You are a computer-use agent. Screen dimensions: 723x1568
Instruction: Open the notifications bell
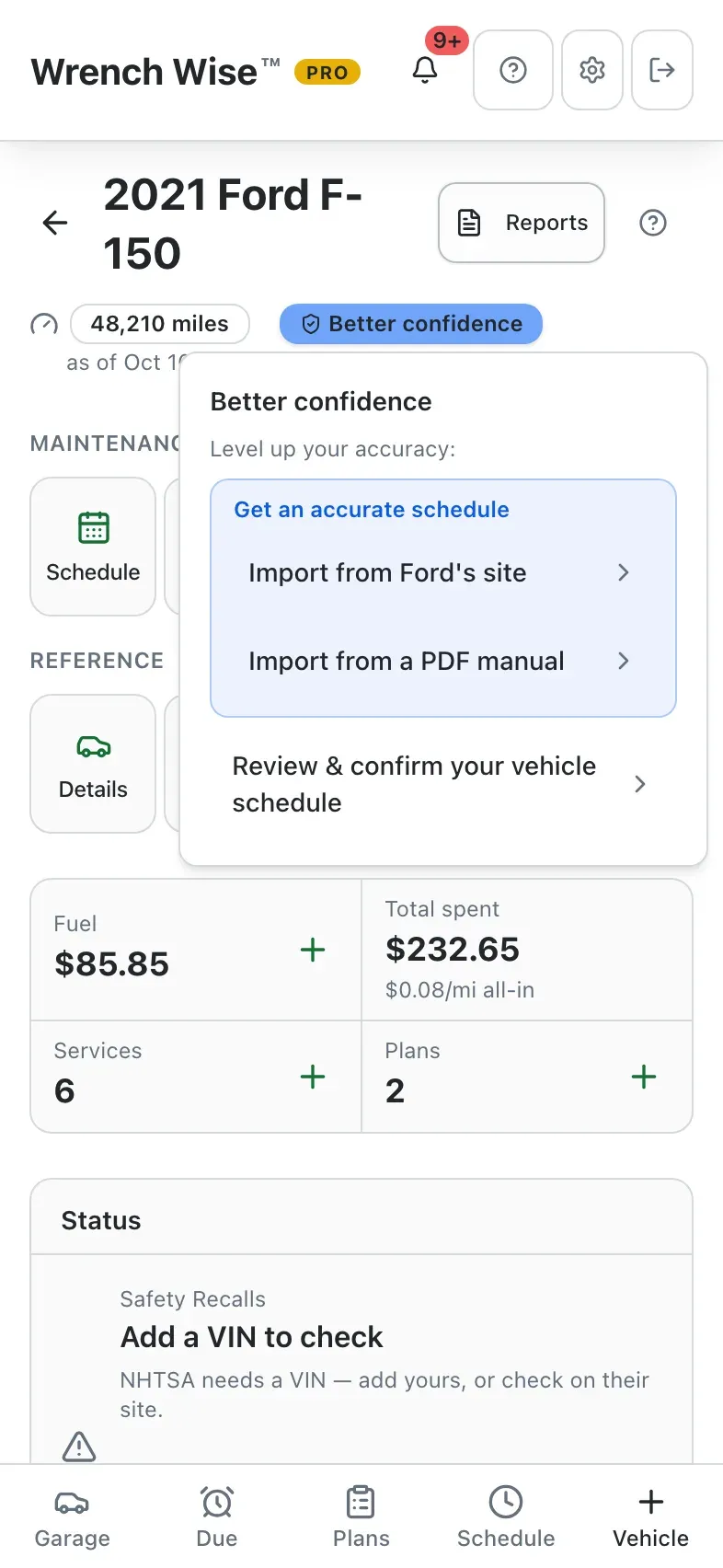[425, 70]
